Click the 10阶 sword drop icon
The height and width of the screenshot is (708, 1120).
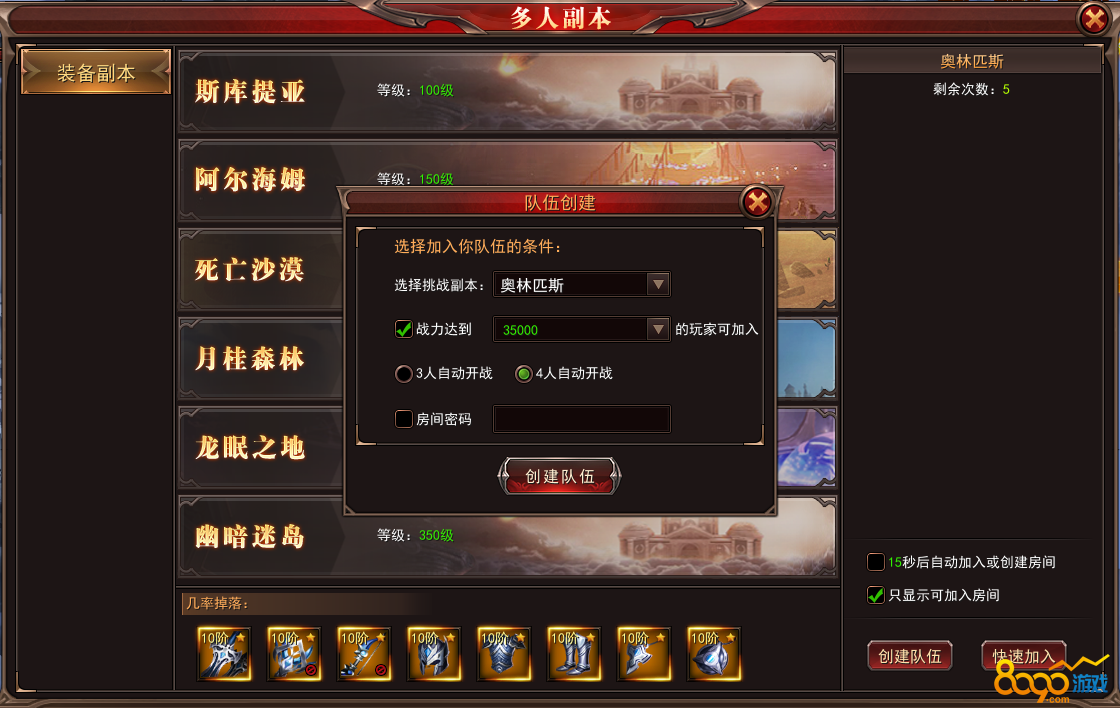[x=224, y=654]
